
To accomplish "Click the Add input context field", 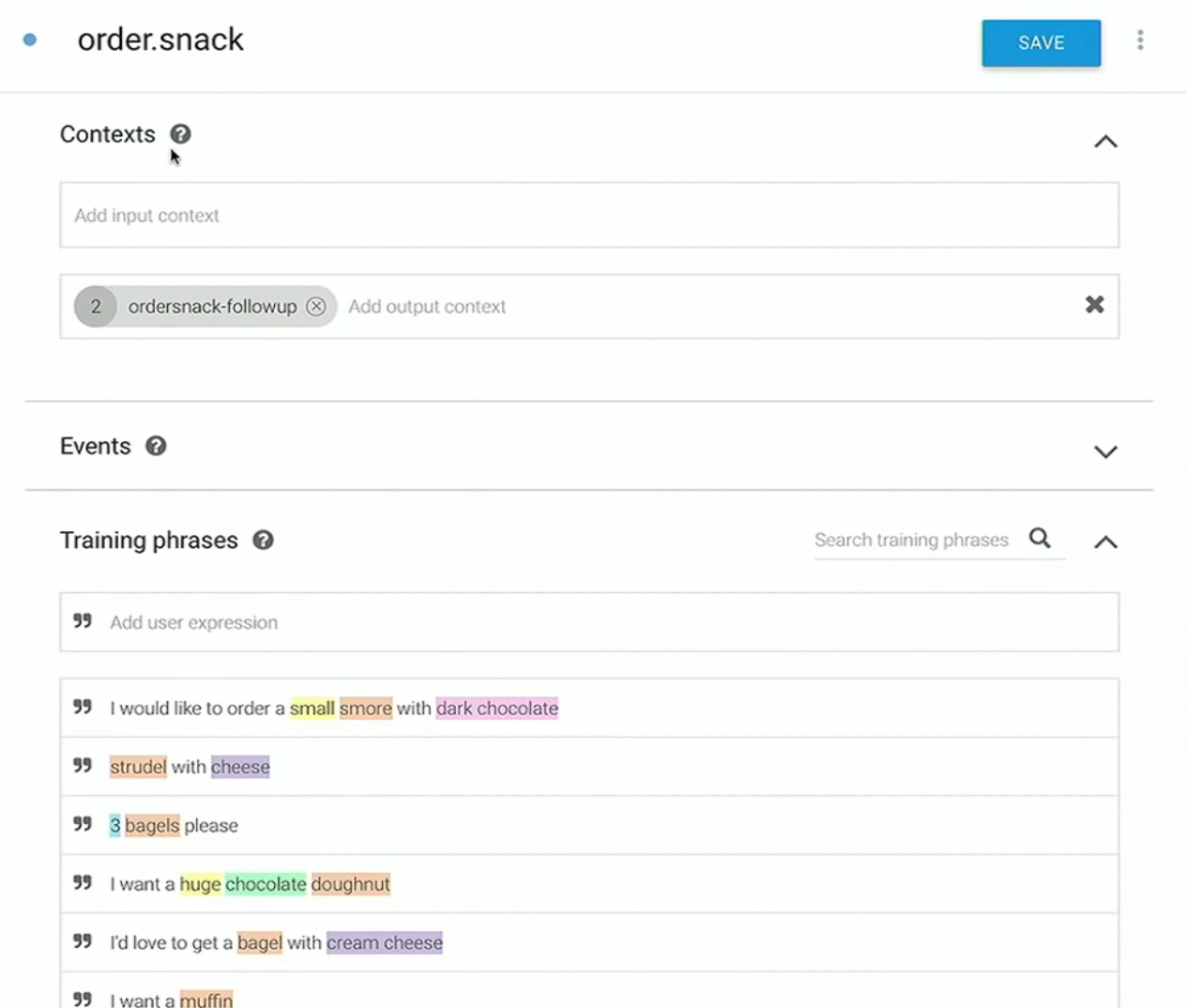I will point(589,215).
